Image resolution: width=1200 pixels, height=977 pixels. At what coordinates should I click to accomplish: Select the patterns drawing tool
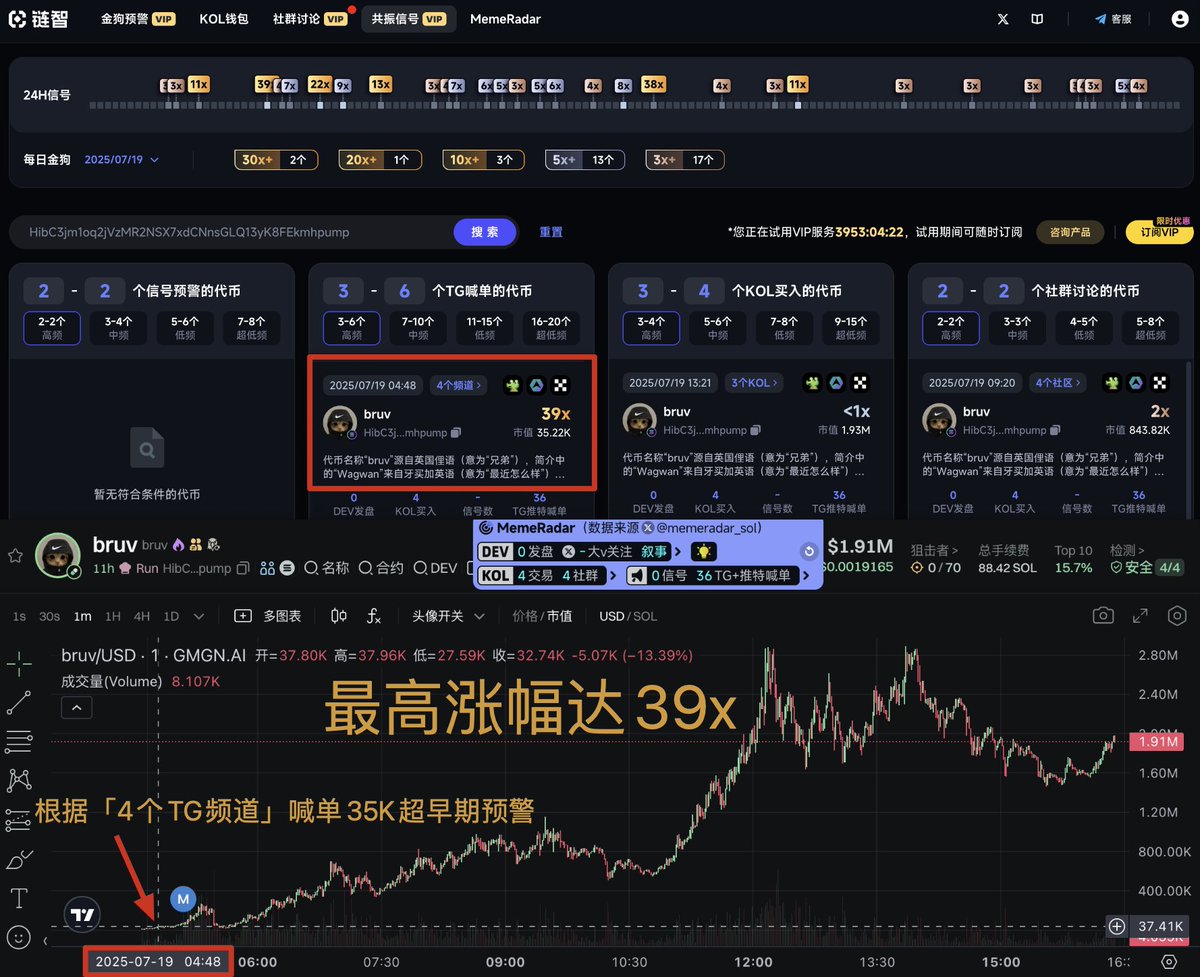19,780
